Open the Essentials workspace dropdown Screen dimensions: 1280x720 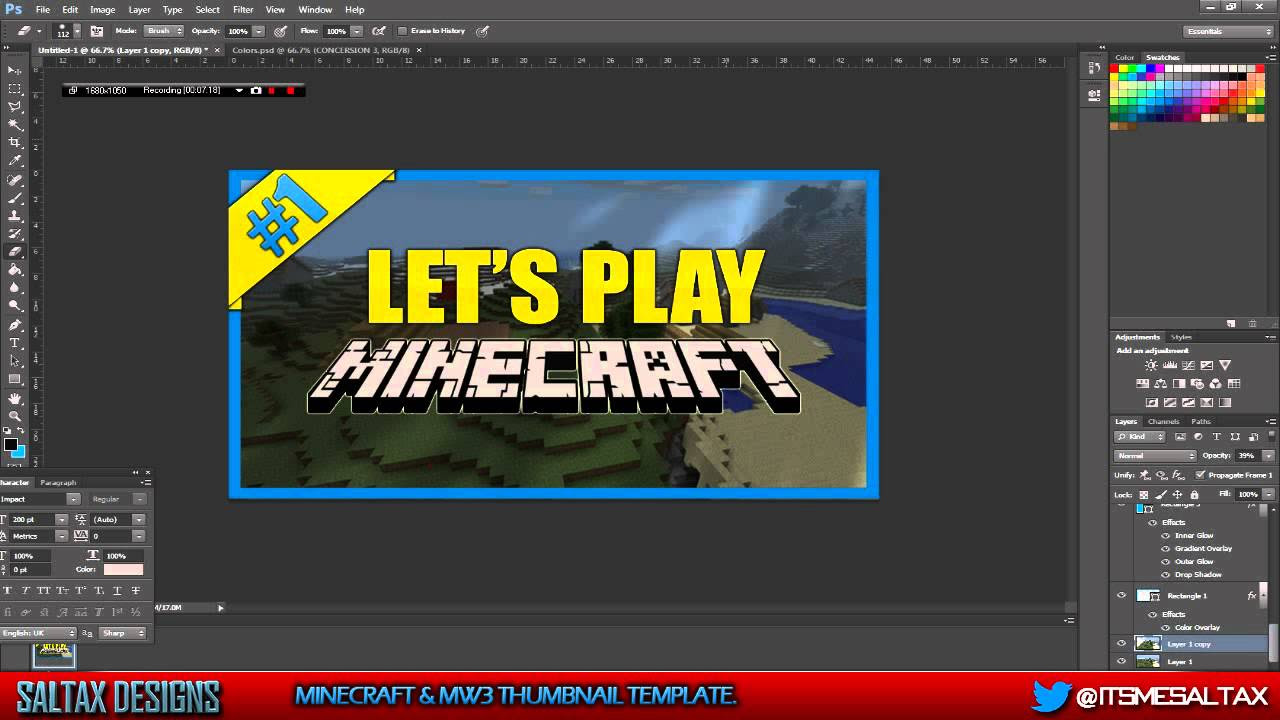[1228, 31]
